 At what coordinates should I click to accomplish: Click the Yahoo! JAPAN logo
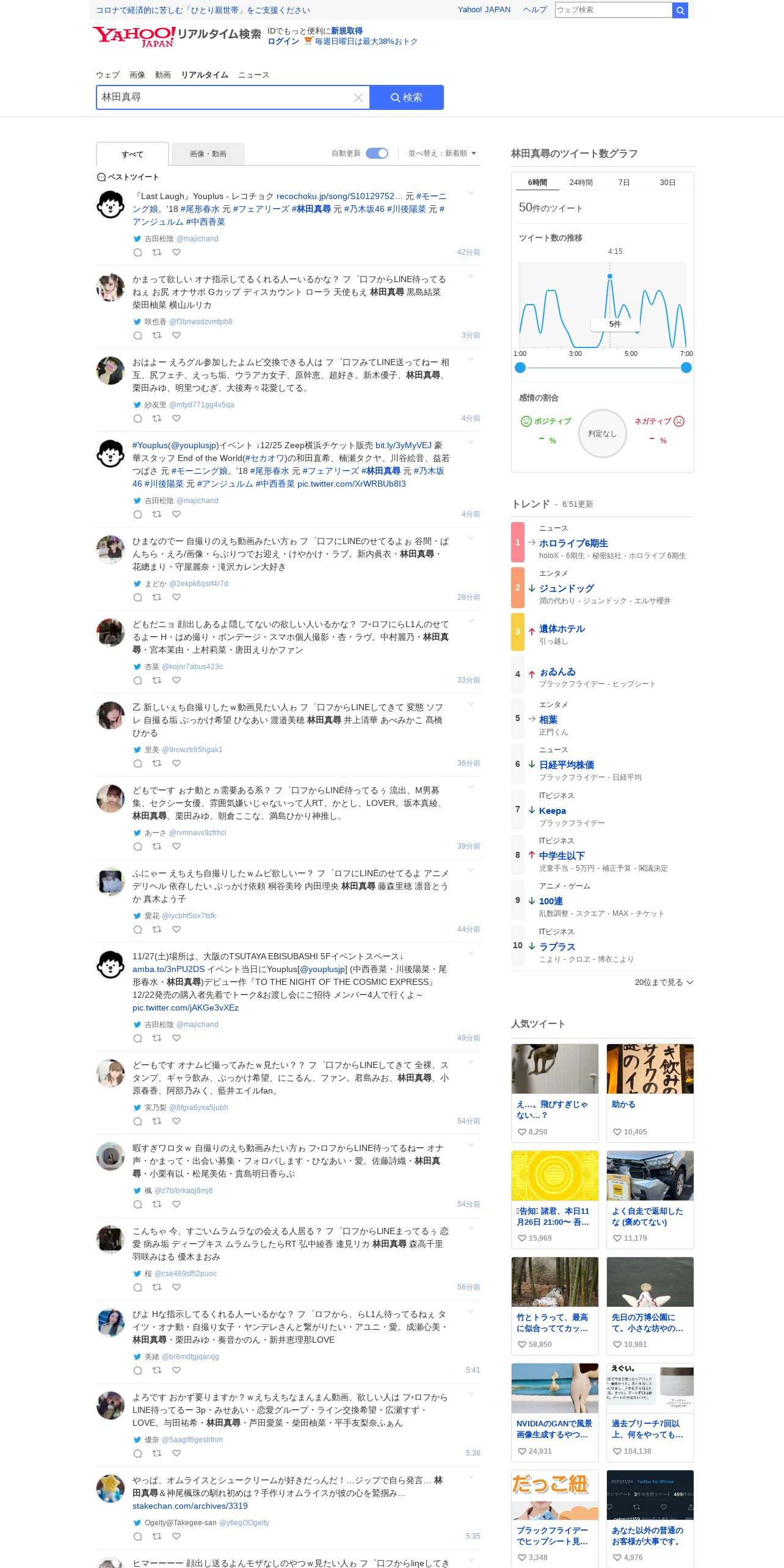click(x=134, y=37)
